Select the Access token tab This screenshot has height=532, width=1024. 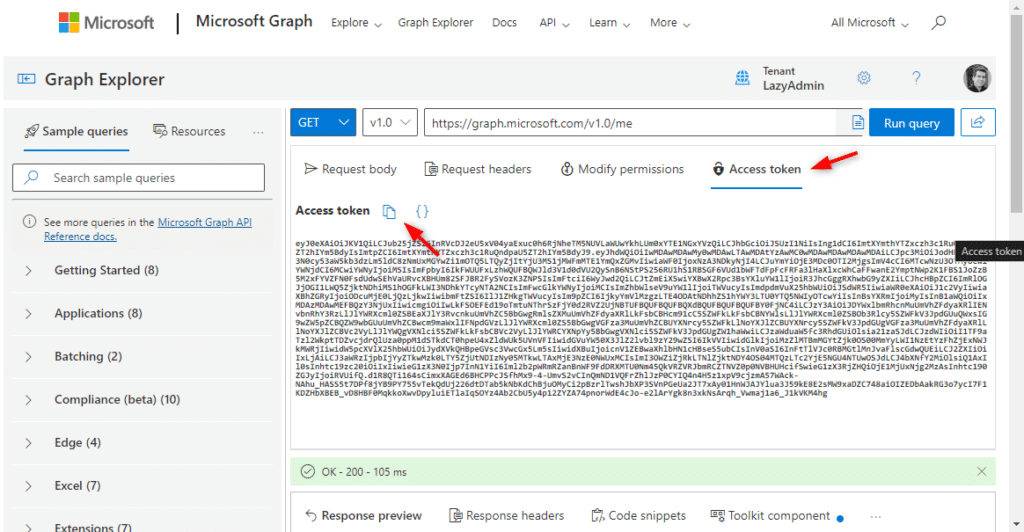(x=756, y=169)
